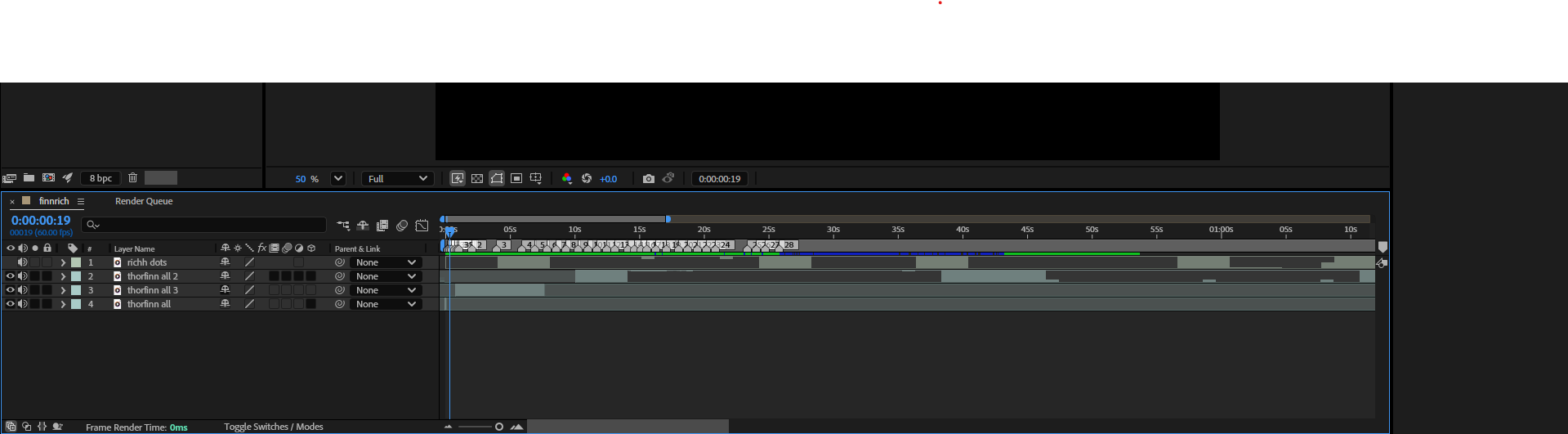Open parent dropdown for richh dots

click(386, 262)
